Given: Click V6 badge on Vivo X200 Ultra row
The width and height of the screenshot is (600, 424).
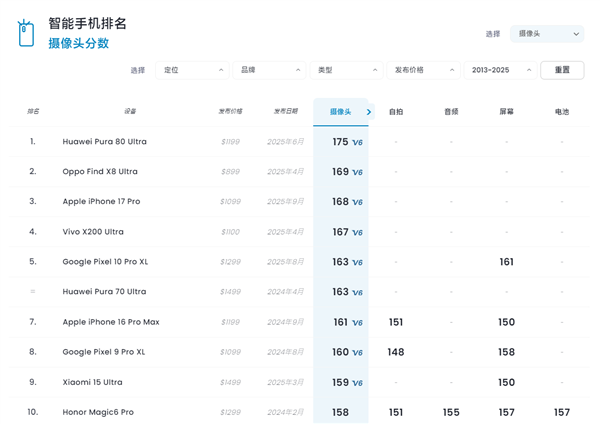Looking at the screenshot, I should click(357, 233).
